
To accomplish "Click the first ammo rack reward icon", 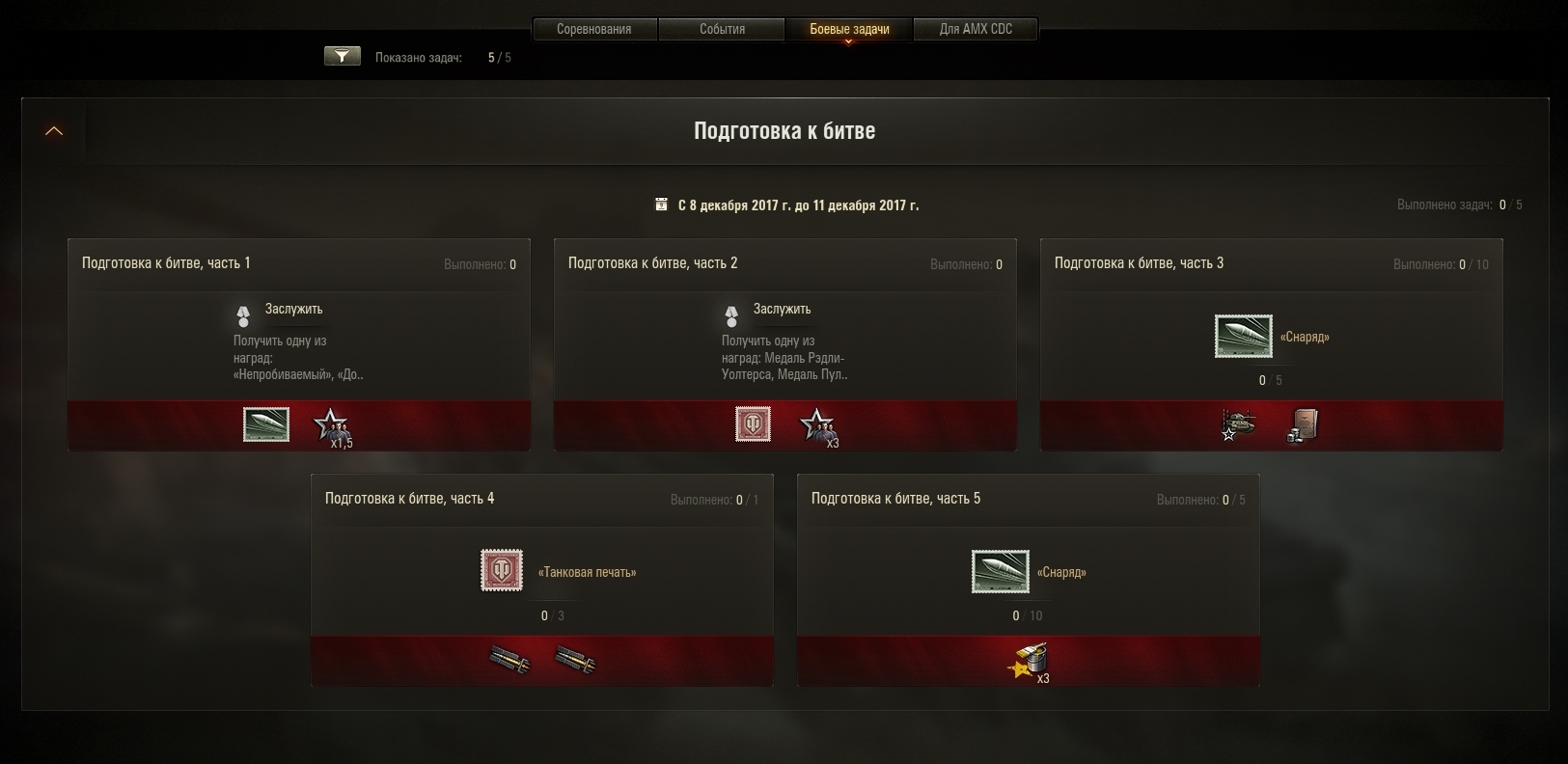I will pyautogui.click(x=509, y=660).
